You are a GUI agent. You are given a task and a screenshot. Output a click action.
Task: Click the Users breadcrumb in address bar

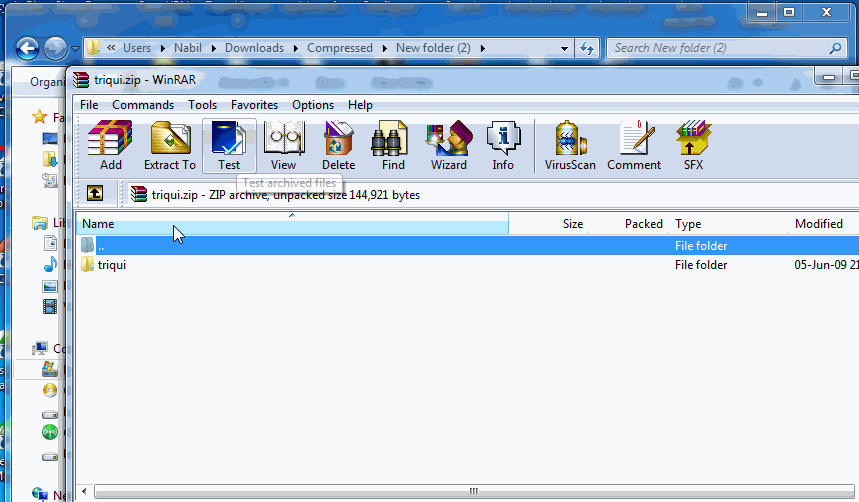[136, 48]
